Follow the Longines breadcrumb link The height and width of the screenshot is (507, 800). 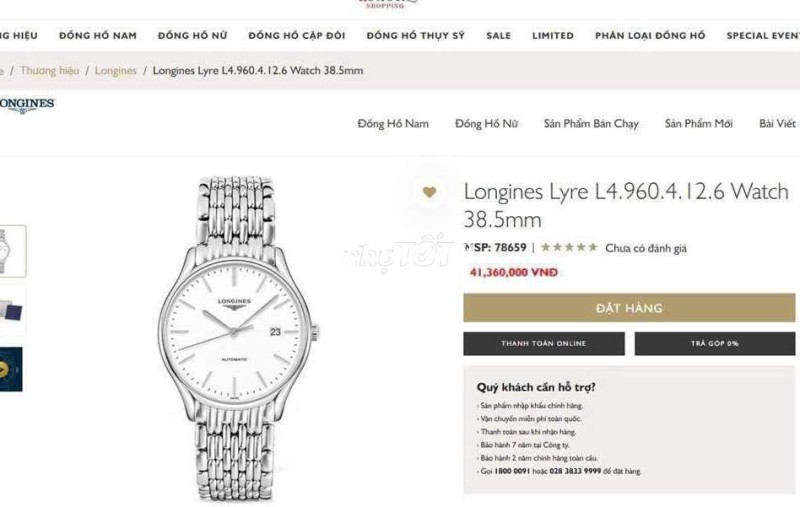tap(116, 70)
